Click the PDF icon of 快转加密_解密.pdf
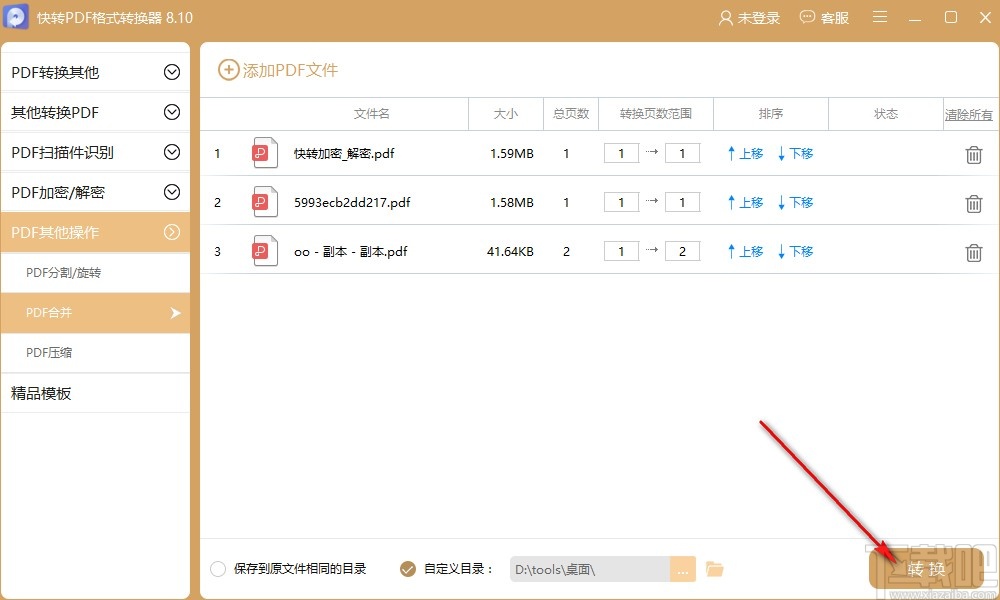This screenshot has width=1000, height=600. click(264, 153)
